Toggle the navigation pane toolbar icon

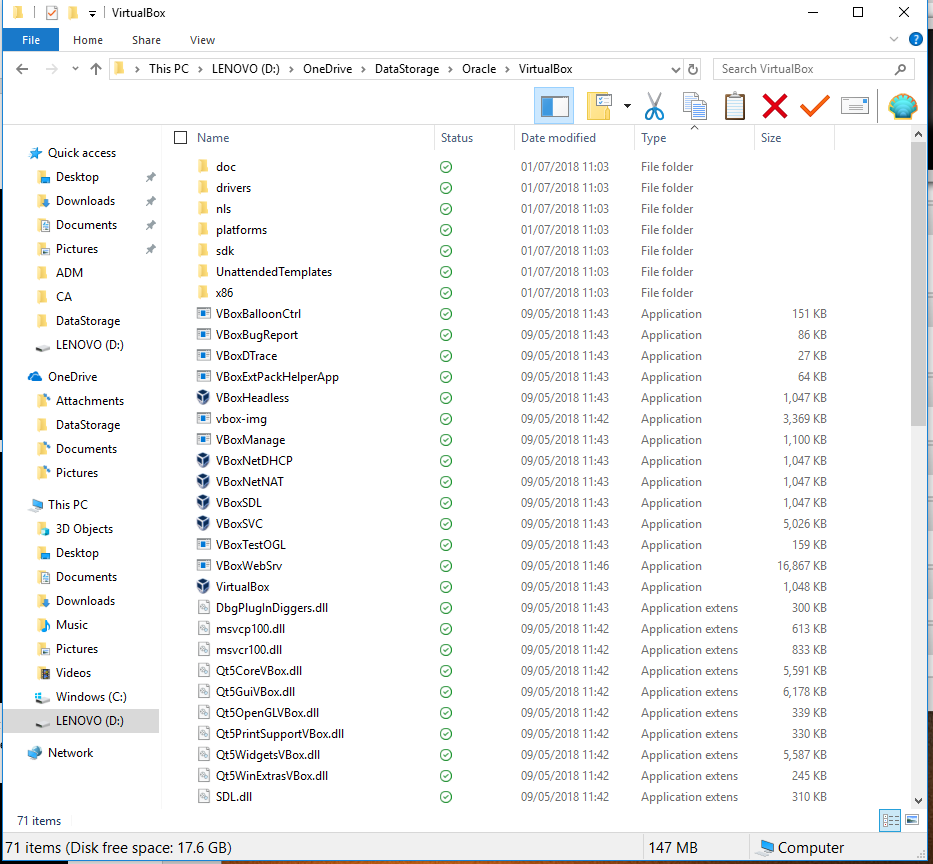556,105
